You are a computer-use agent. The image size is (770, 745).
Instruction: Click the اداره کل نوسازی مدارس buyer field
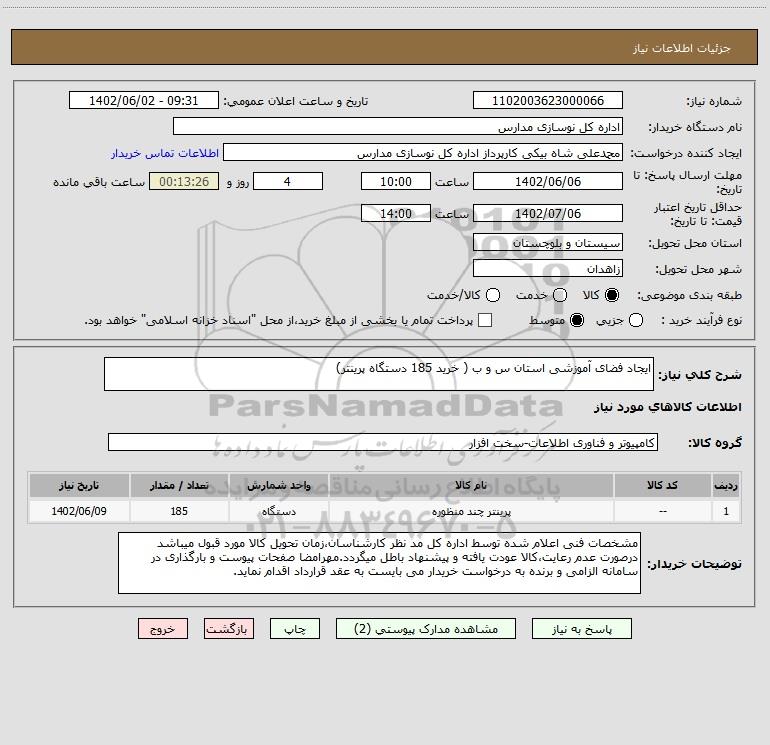point(398,126)
